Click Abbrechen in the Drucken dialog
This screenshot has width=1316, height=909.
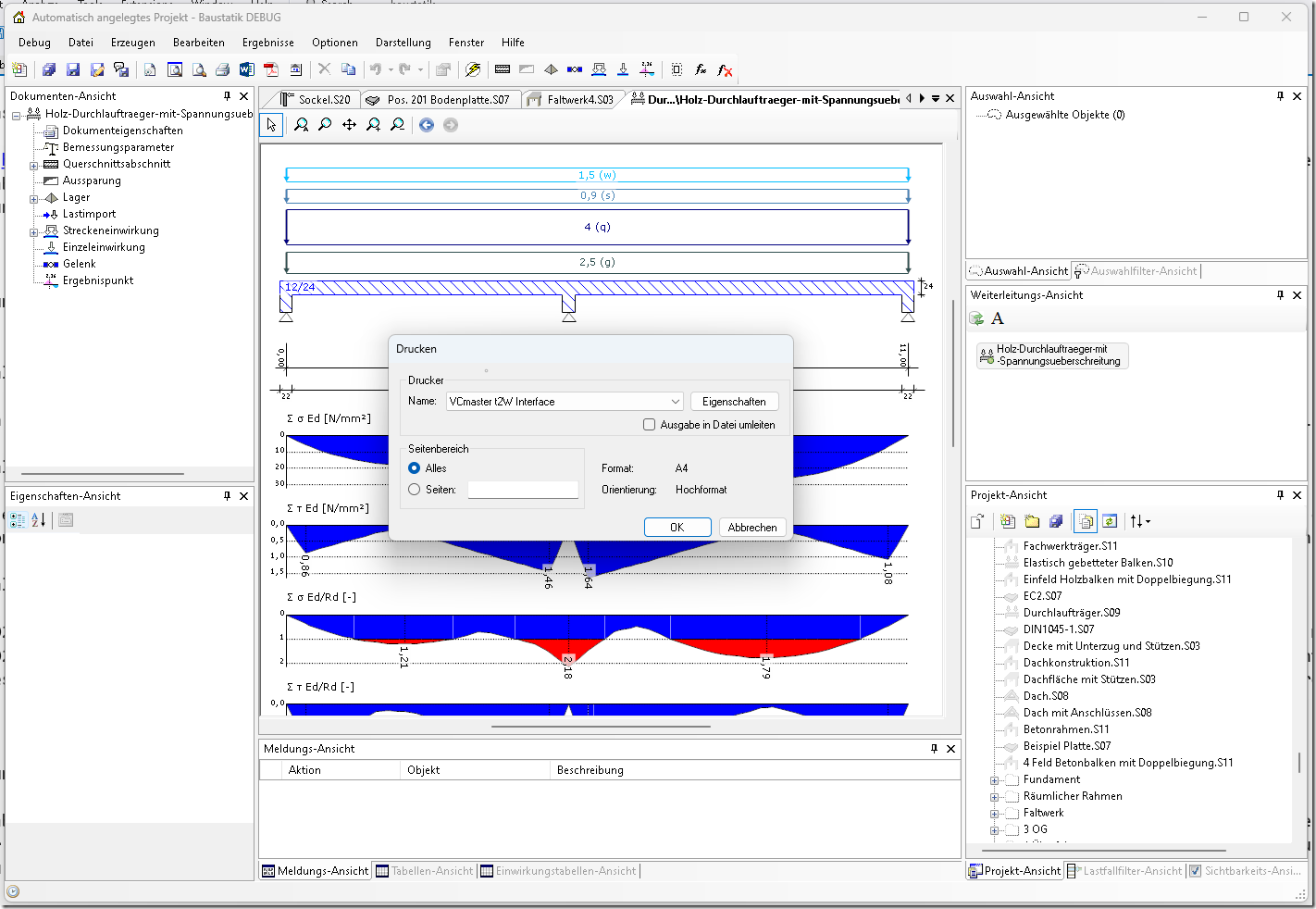pos(752,528)
